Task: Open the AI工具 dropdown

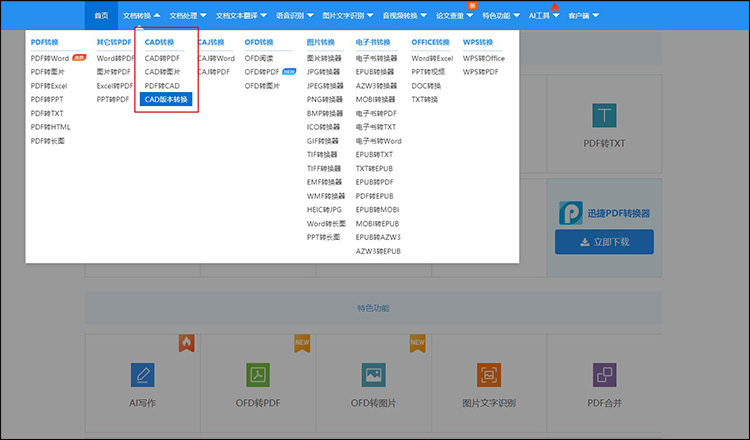Action: (544, 15)
